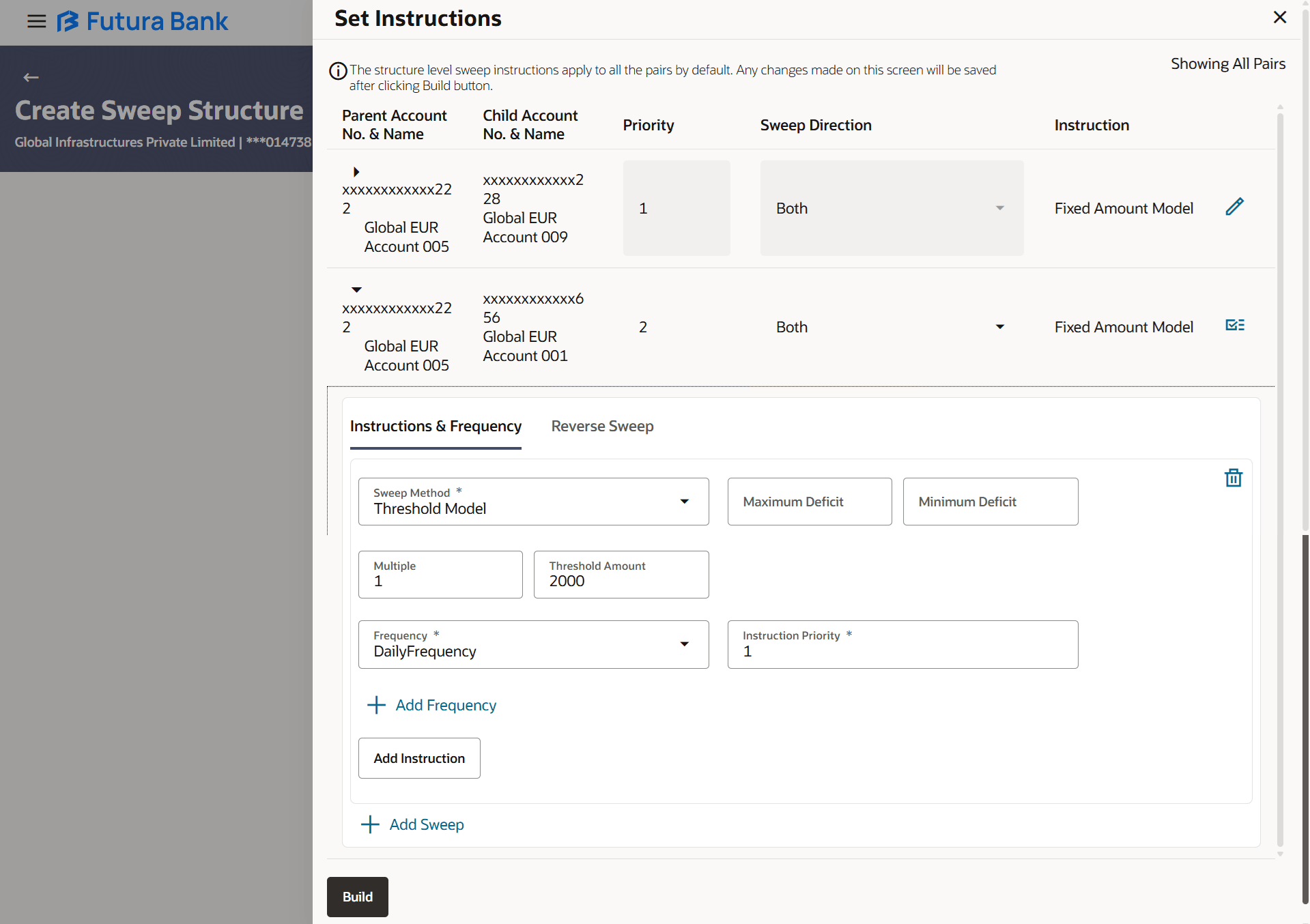Click the Add Instruction button

419,758
